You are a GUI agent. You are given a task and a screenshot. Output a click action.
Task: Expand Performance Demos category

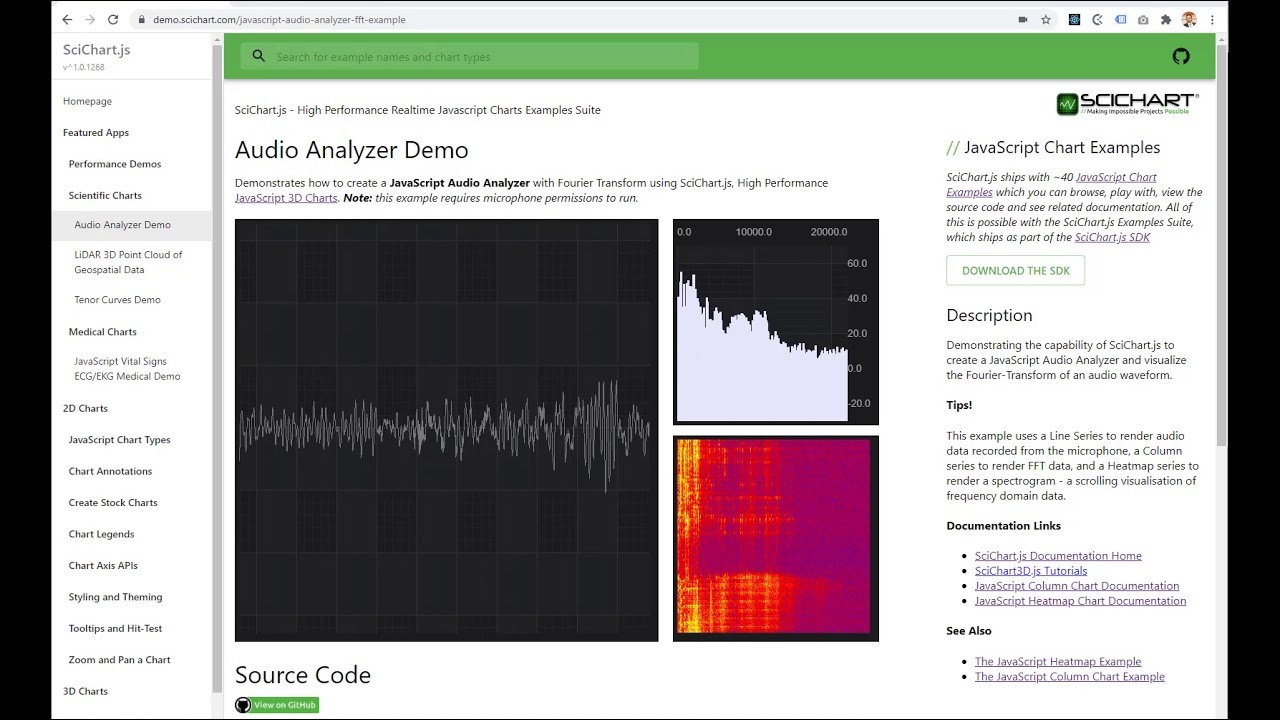tap(115, 164)
